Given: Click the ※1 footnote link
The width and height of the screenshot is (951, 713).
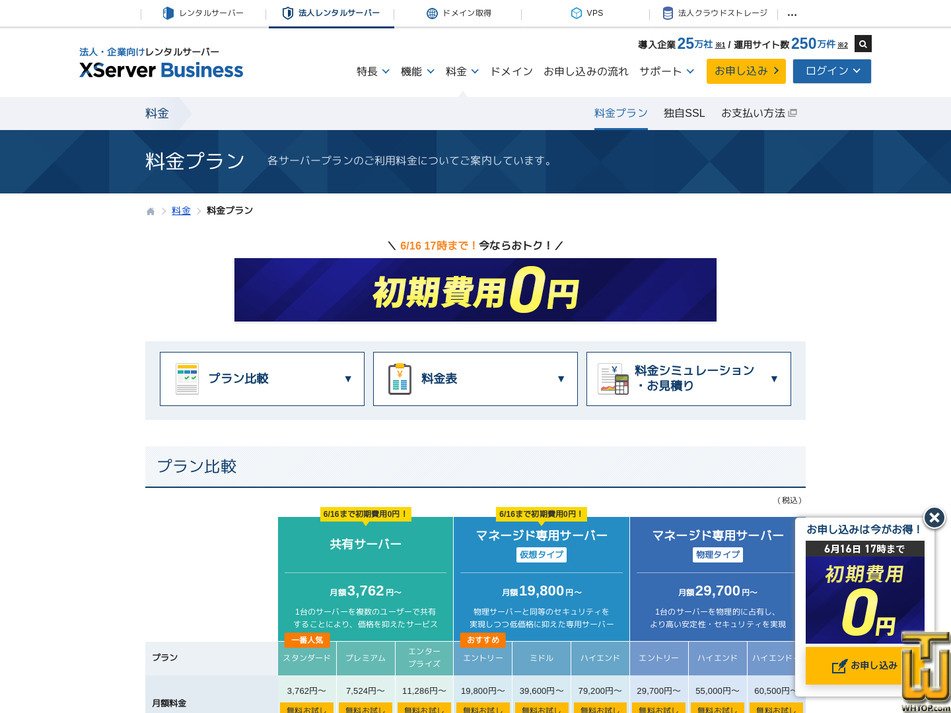Looking at the screenshot, I should click(721, 45).
